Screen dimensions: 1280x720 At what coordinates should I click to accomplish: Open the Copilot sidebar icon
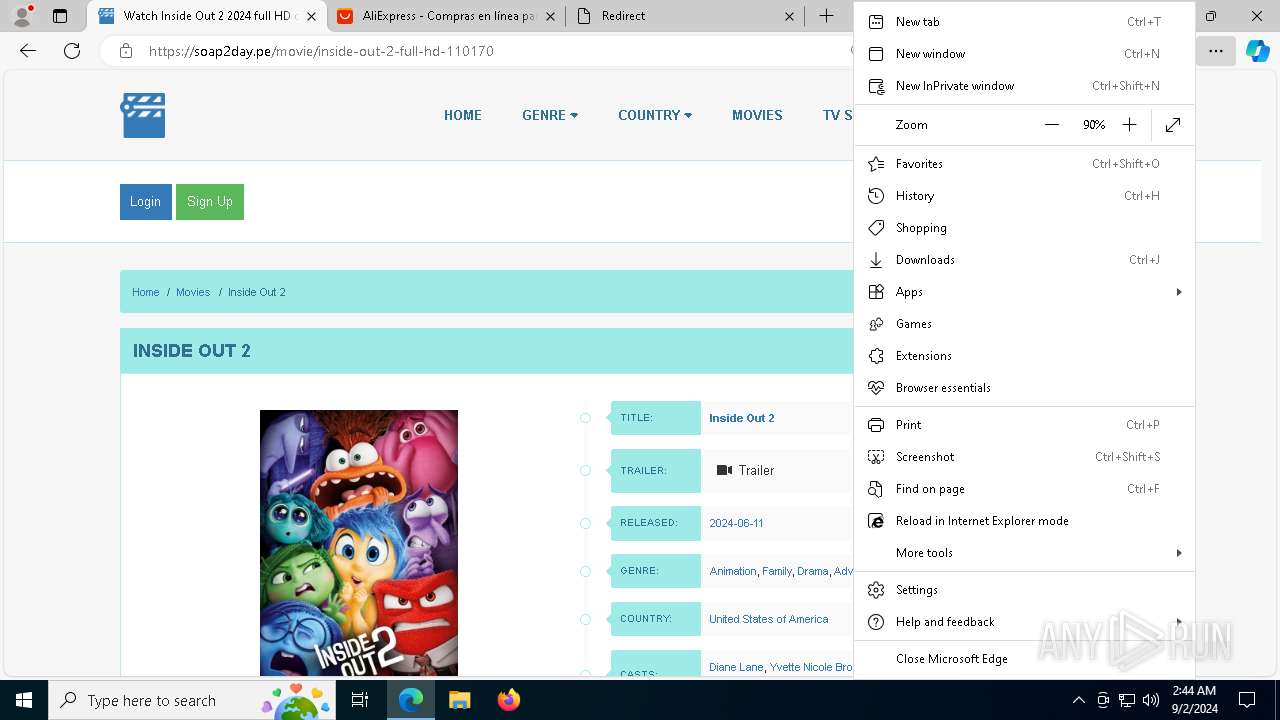[1257, 51]
